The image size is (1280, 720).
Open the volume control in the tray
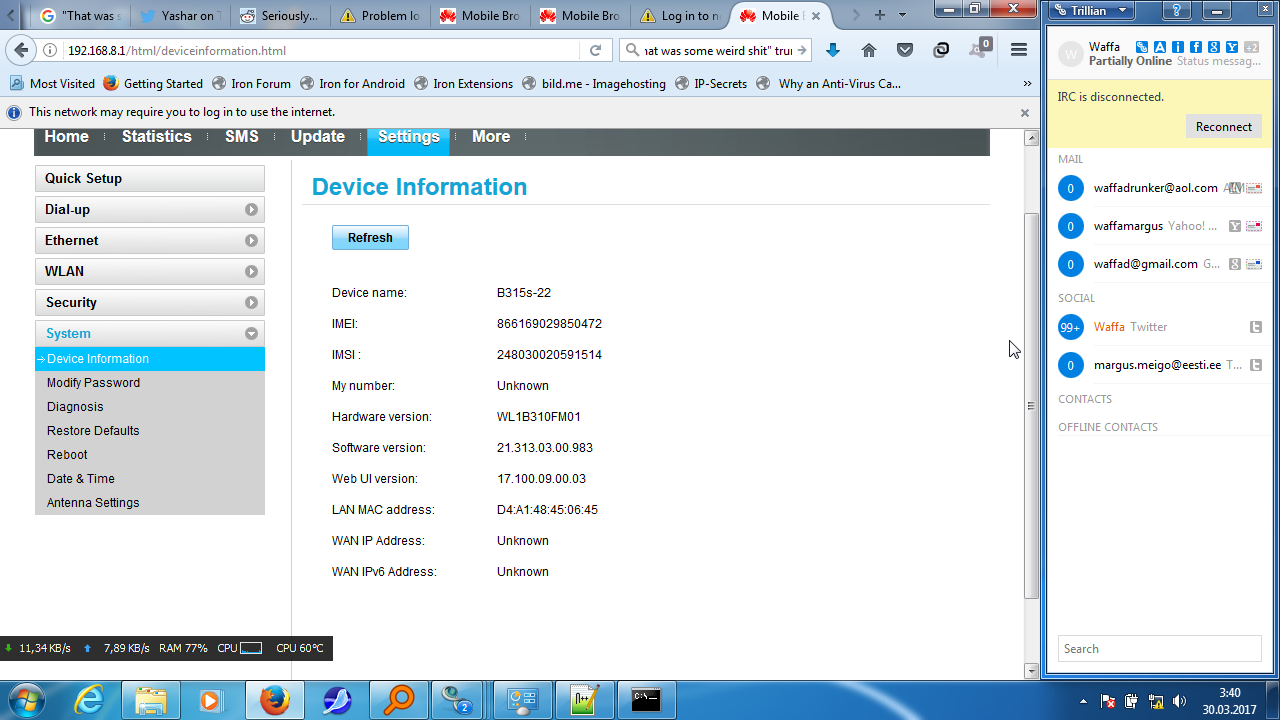click(1179, 701)
